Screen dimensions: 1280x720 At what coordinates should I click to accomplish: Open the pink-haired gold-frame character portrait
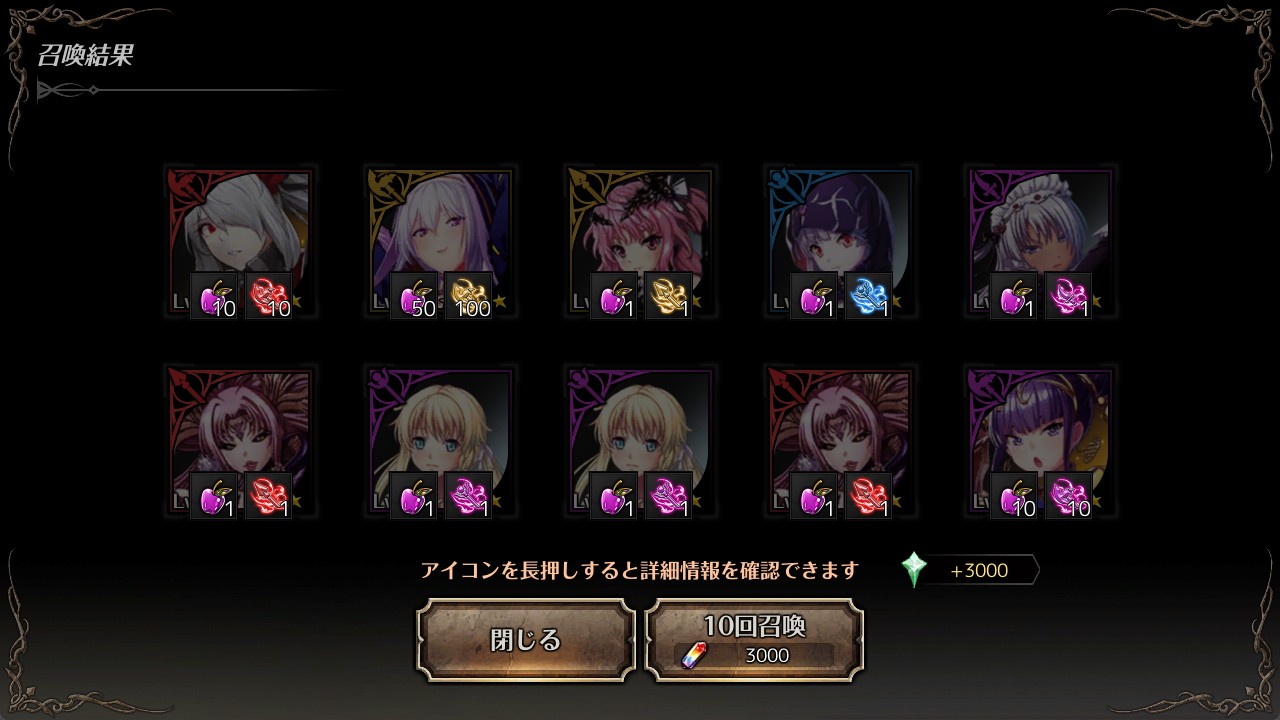click(640, 243)
